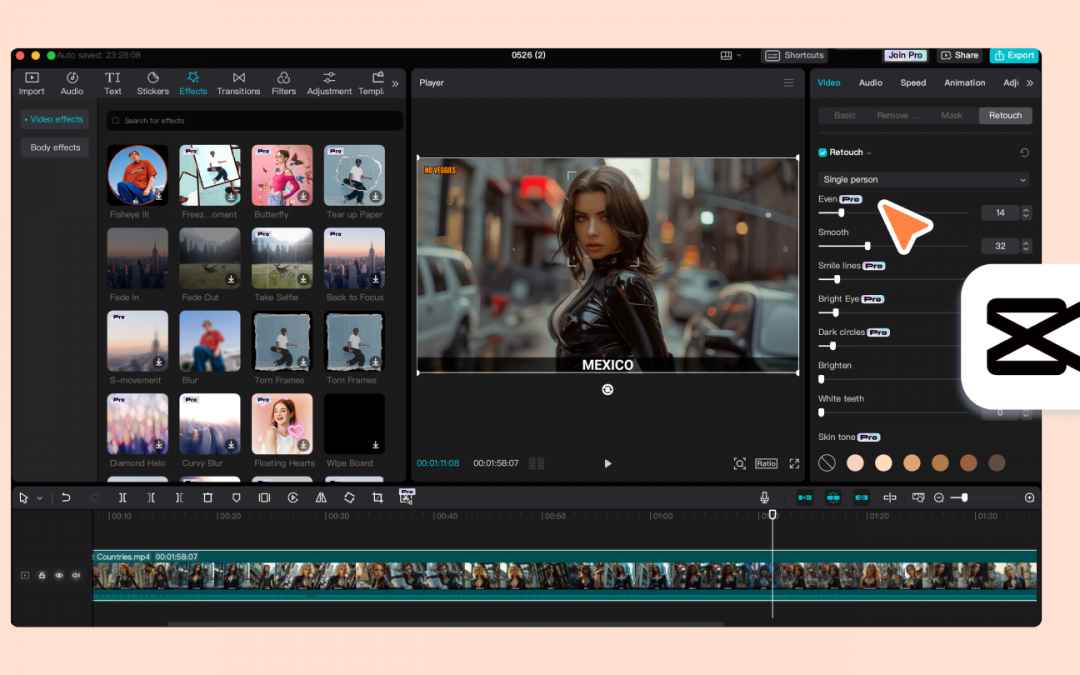Click the microphone record voiceover icon

pyautogui.click(x=764, y=497)
